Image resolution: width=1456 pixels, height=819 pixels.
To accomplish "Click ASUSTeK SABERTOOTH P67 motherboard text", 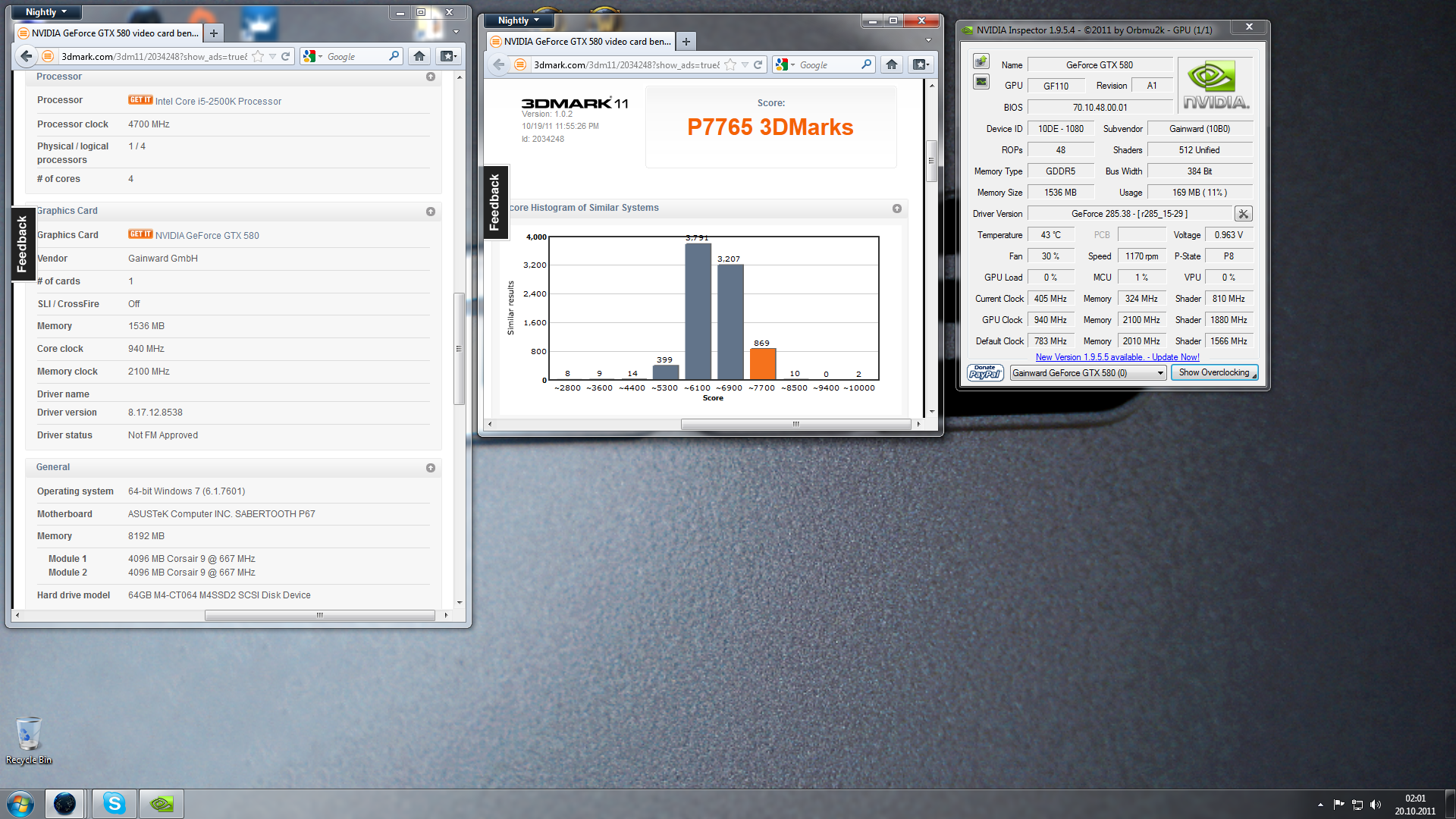I will [221, 514].
